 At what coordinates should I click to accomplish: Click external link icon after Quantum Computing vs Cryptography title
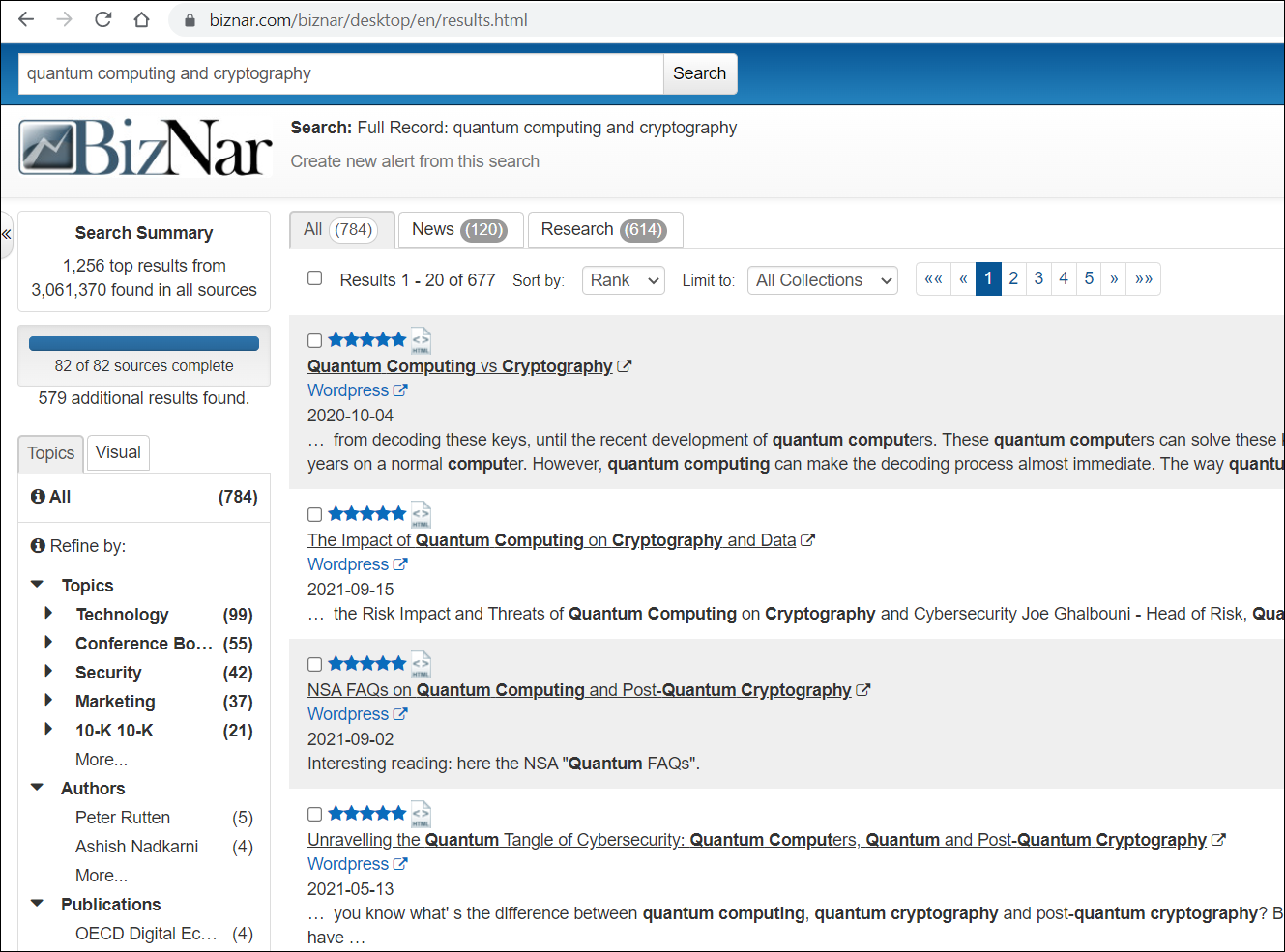click(625, 366)
